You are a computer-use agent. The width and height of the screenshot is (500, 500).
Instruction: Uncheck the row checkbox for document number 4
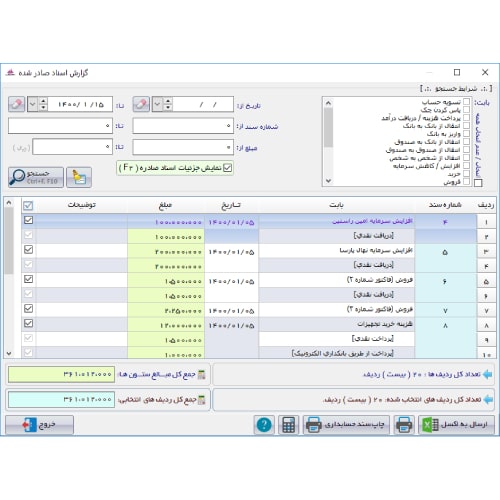29,220
